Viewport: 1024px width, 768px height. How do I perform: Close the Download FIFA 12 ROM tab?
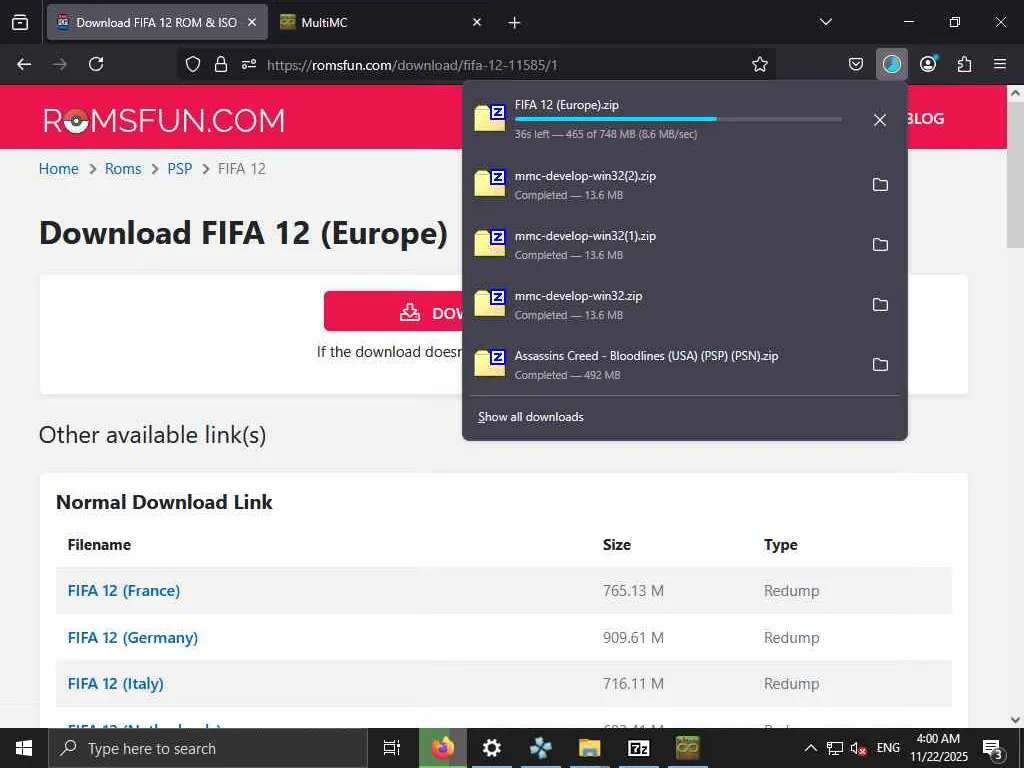[x=252, y=22]
